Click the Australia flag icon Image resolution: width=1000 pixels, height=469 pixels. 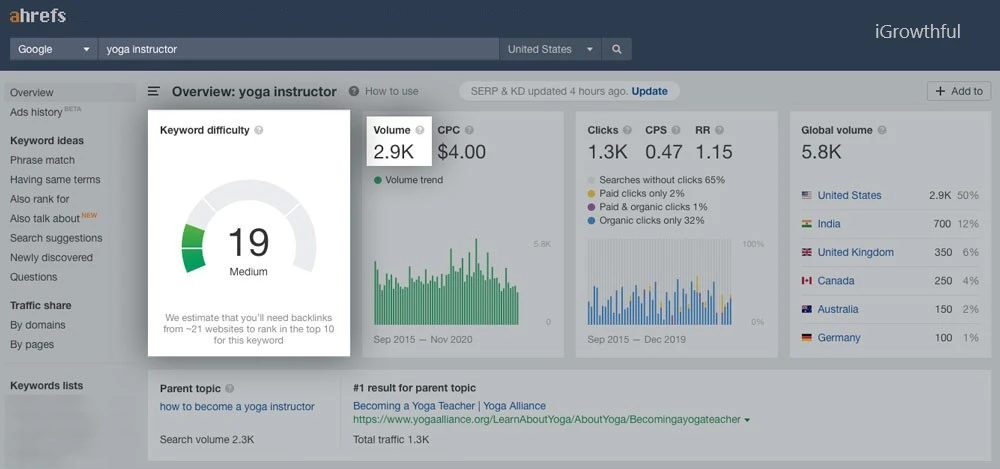(807, 309)
